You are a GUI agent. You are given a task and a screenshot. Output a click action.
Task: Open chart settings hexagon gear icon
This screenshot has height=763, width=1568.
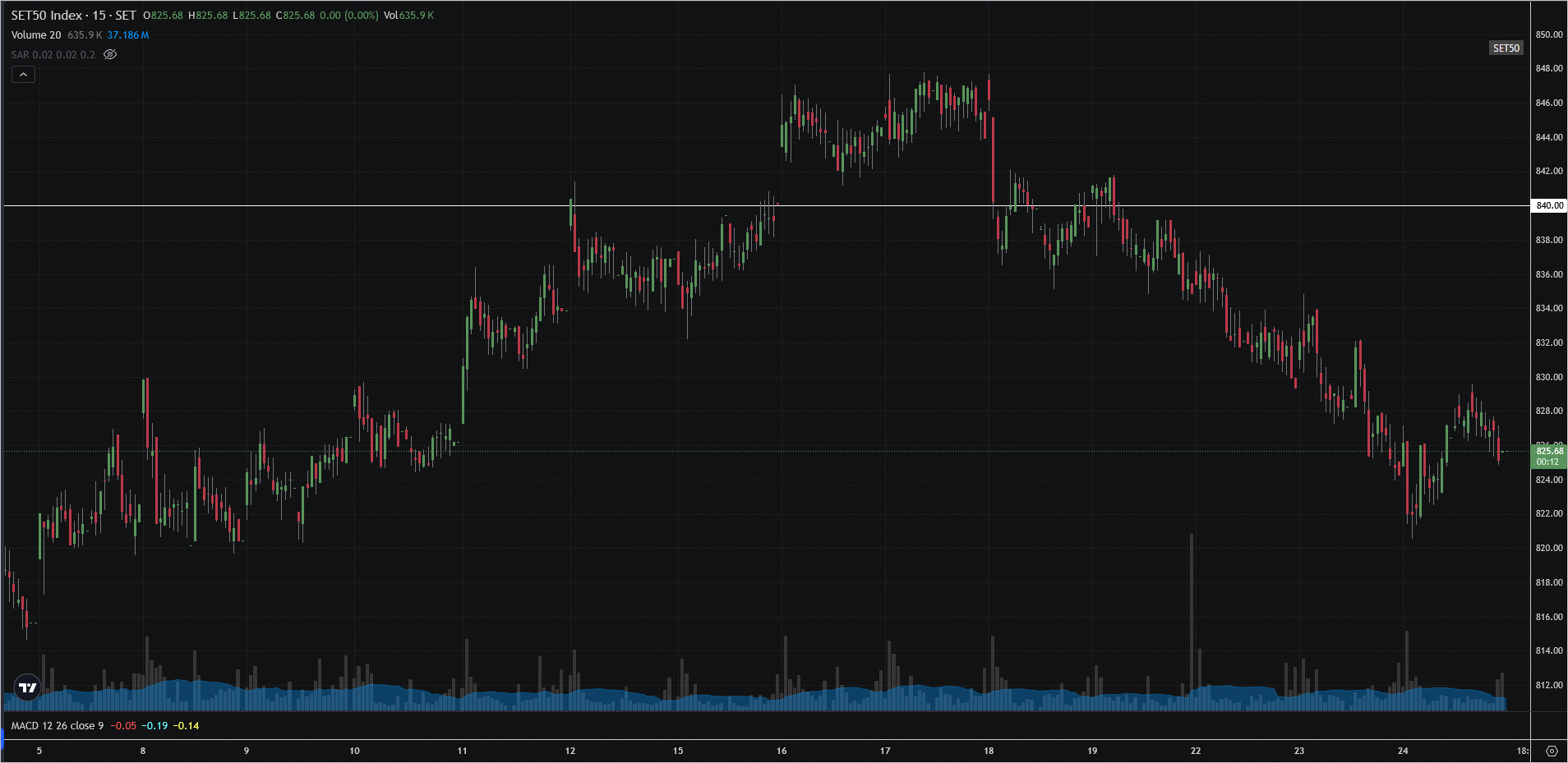pyautogui.click(x=1552, y=751)
